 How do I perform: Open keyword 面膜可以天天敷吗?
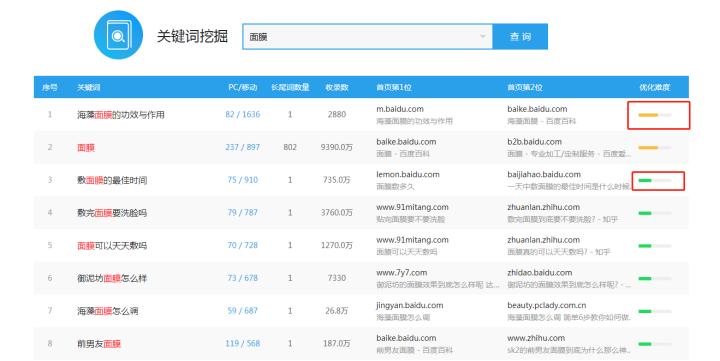tap(112, 245)
